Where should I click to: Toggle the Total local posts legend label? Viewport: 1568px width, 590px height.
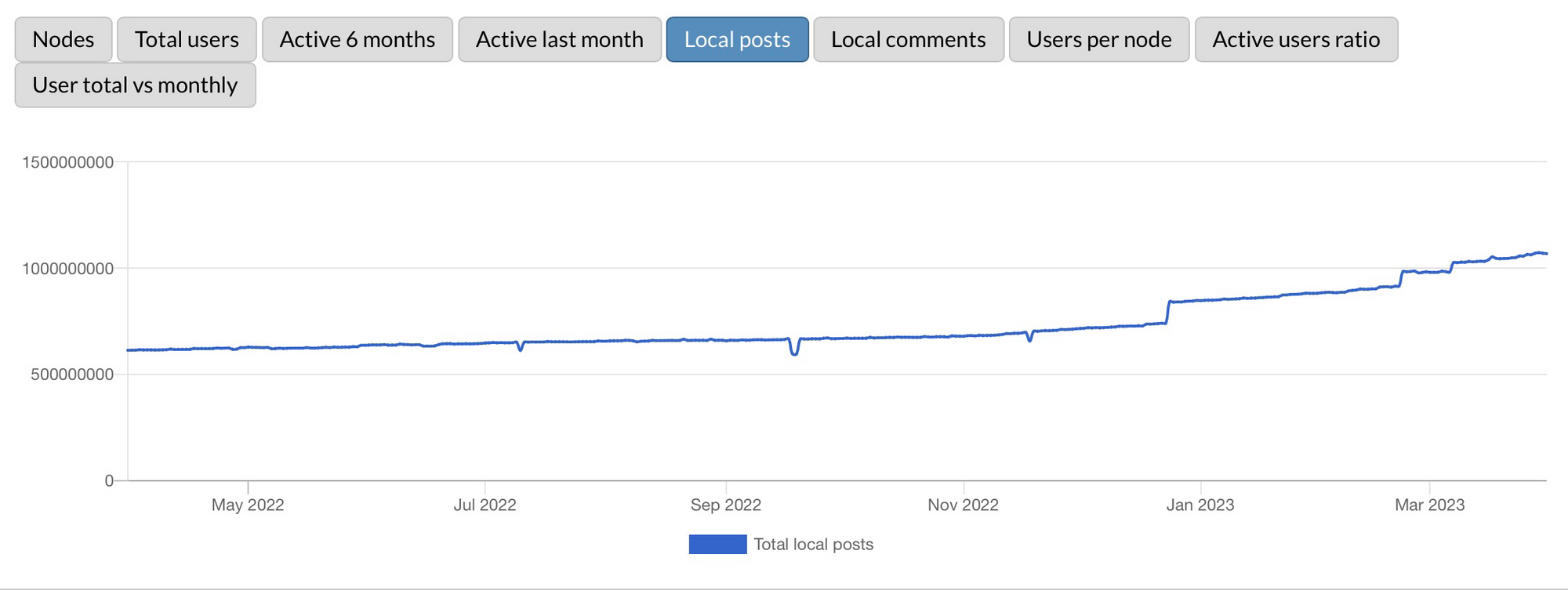pos(813,544)
